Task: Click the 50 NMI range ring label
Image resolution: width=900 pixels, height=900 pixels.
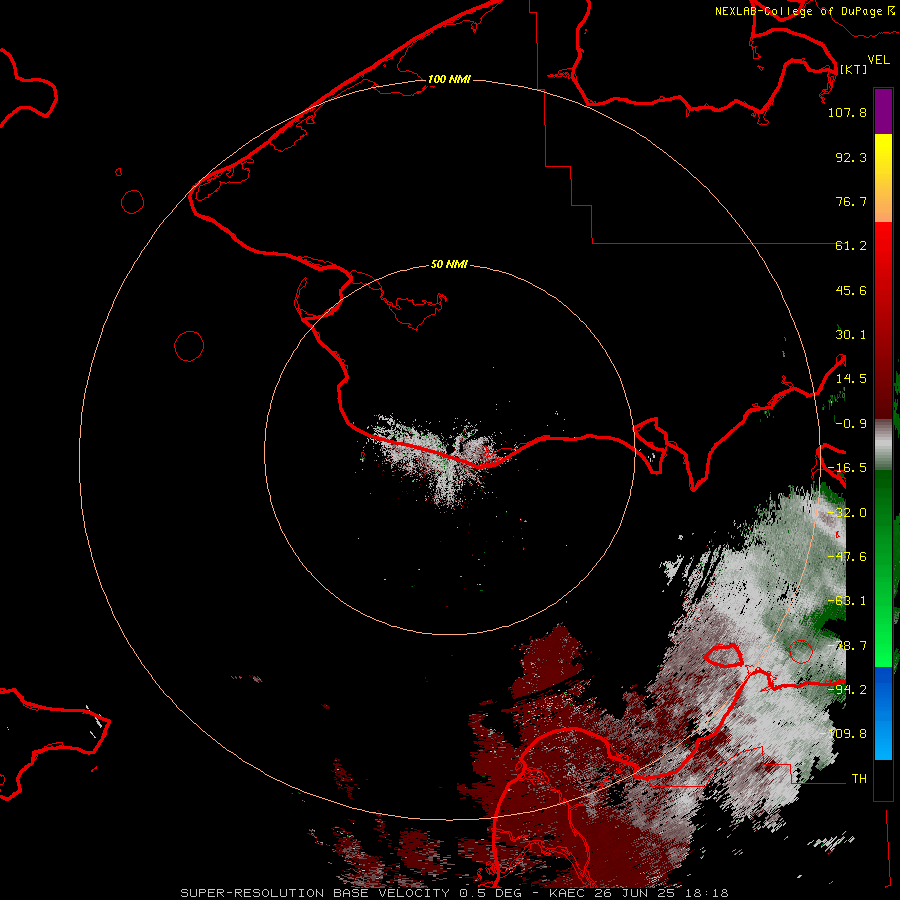Action: 449,264
